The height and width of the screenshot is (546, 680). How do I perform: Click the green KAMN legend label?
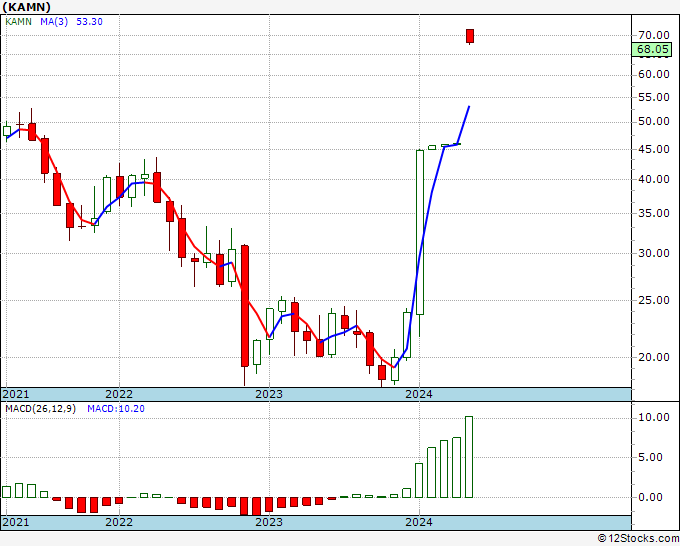(18, 22)
